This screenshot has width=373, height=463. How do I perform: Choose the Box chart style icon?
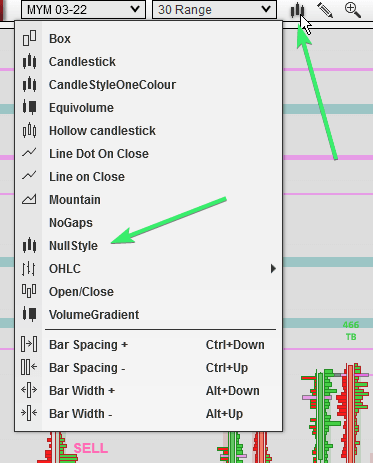click(29, 38)
